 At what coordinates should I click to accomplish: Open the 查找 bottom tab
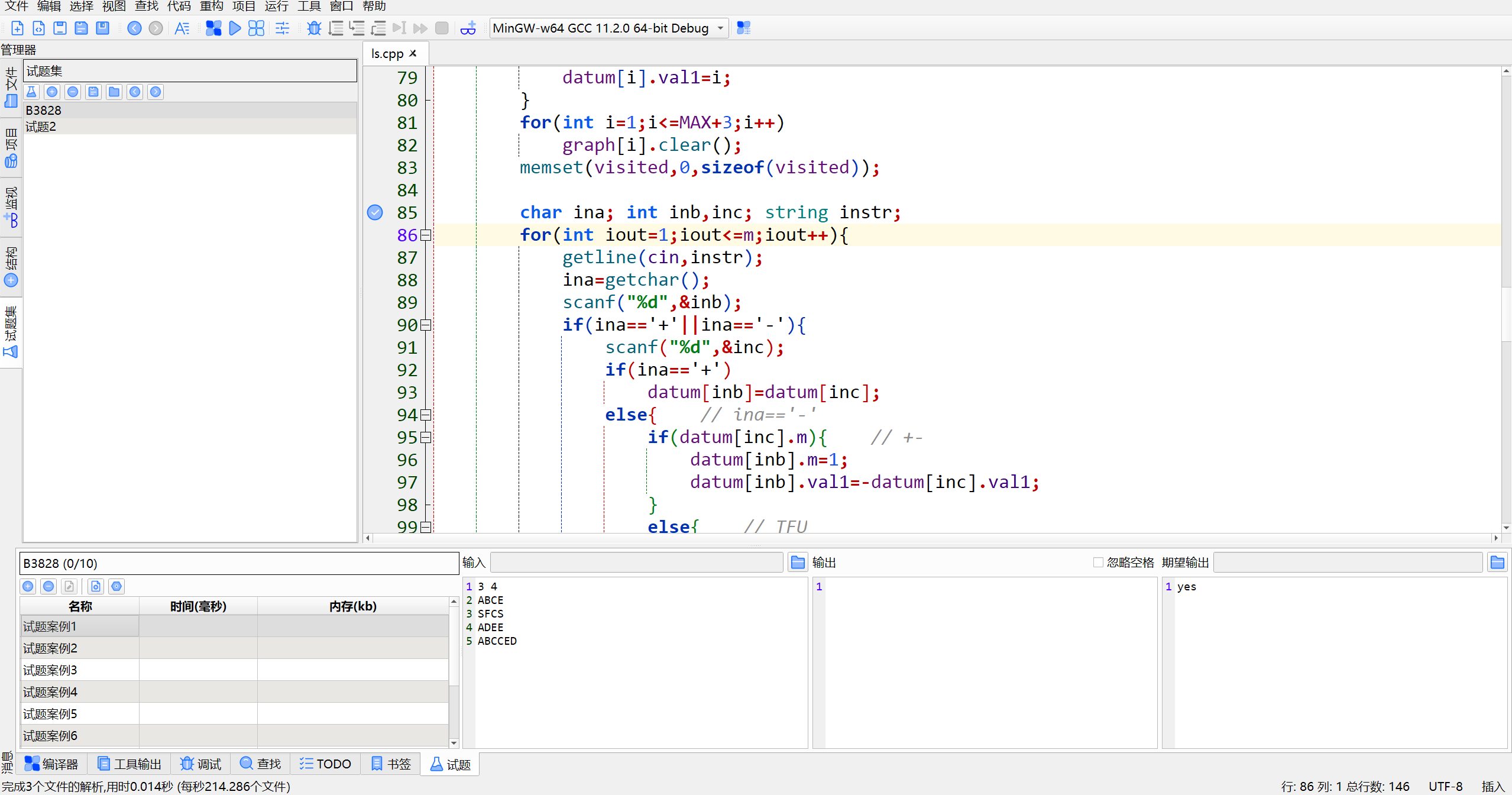[260, 764]
